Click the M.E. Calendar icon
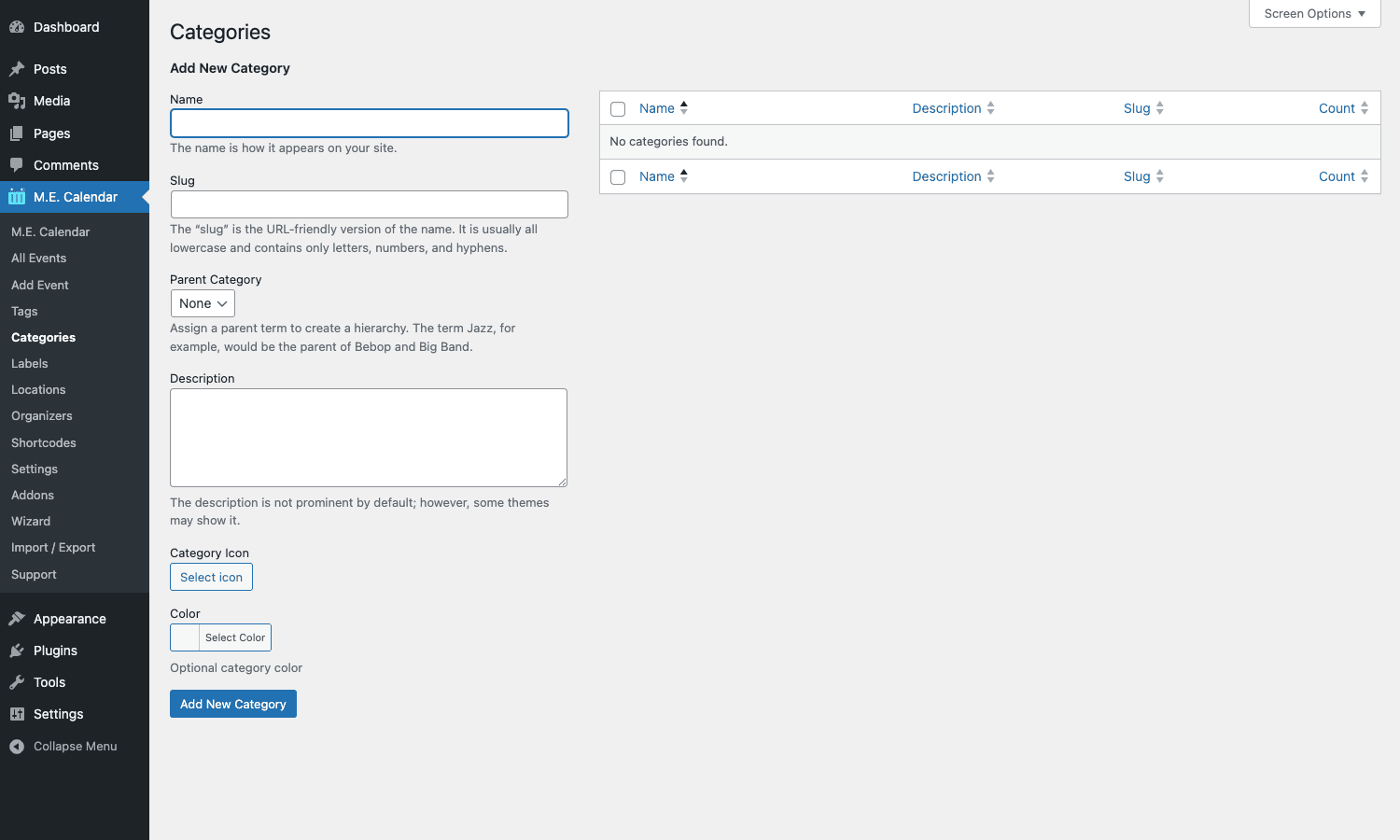 [x=17, y=197]
